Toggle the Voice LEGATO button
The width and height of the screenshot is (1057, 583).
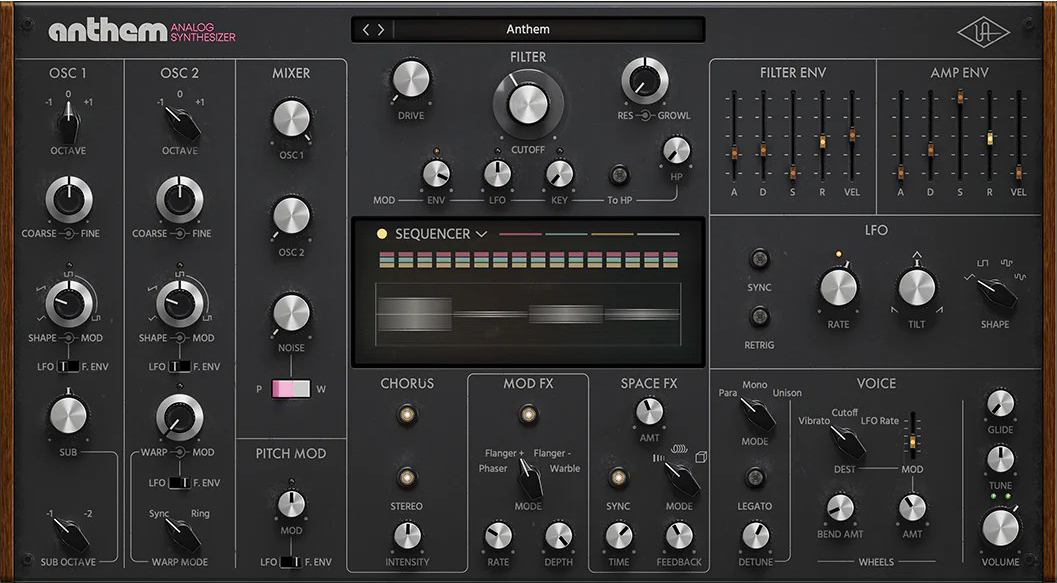pos(755,477)
